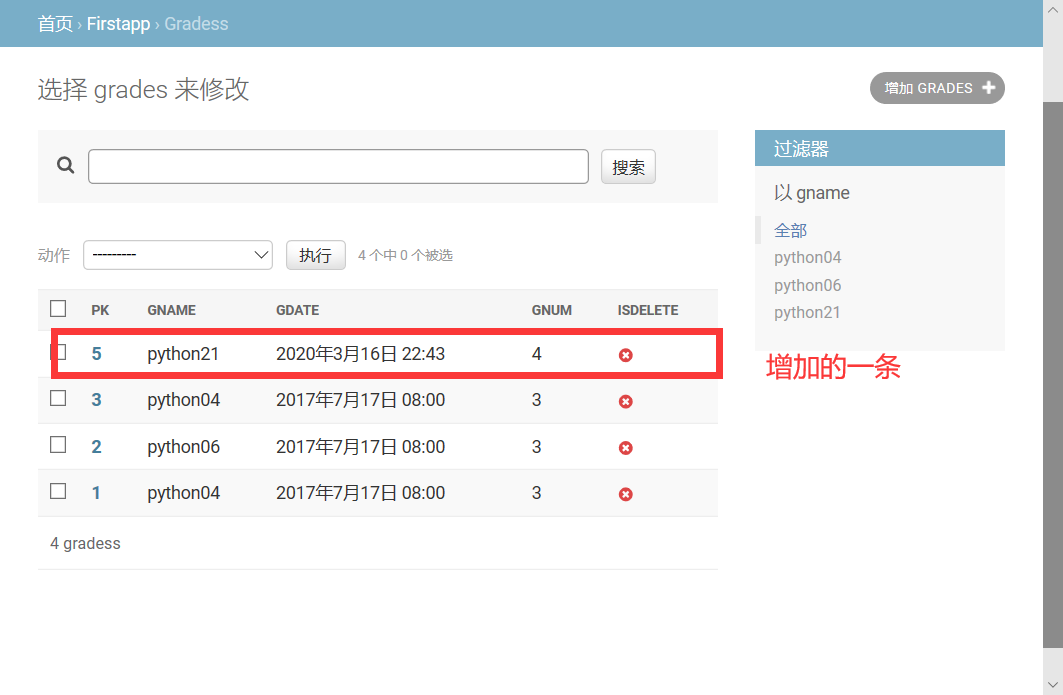This screenshot has width=1063, height=695.
Task: Click red ISDELETE icon in row 3
Action: tap(626, 401)
